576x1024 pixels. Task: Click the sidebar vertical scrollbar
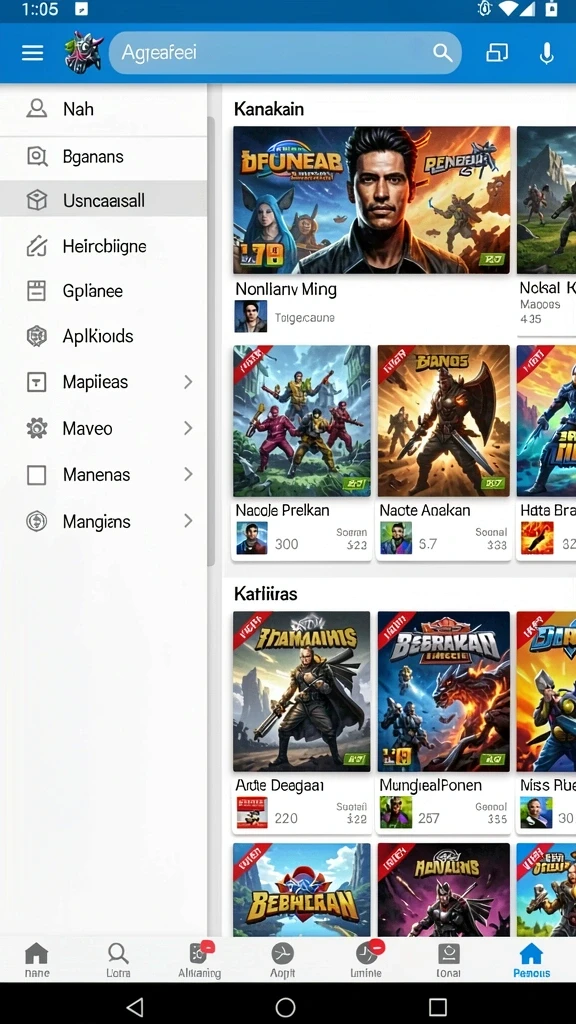click(211, 340)
